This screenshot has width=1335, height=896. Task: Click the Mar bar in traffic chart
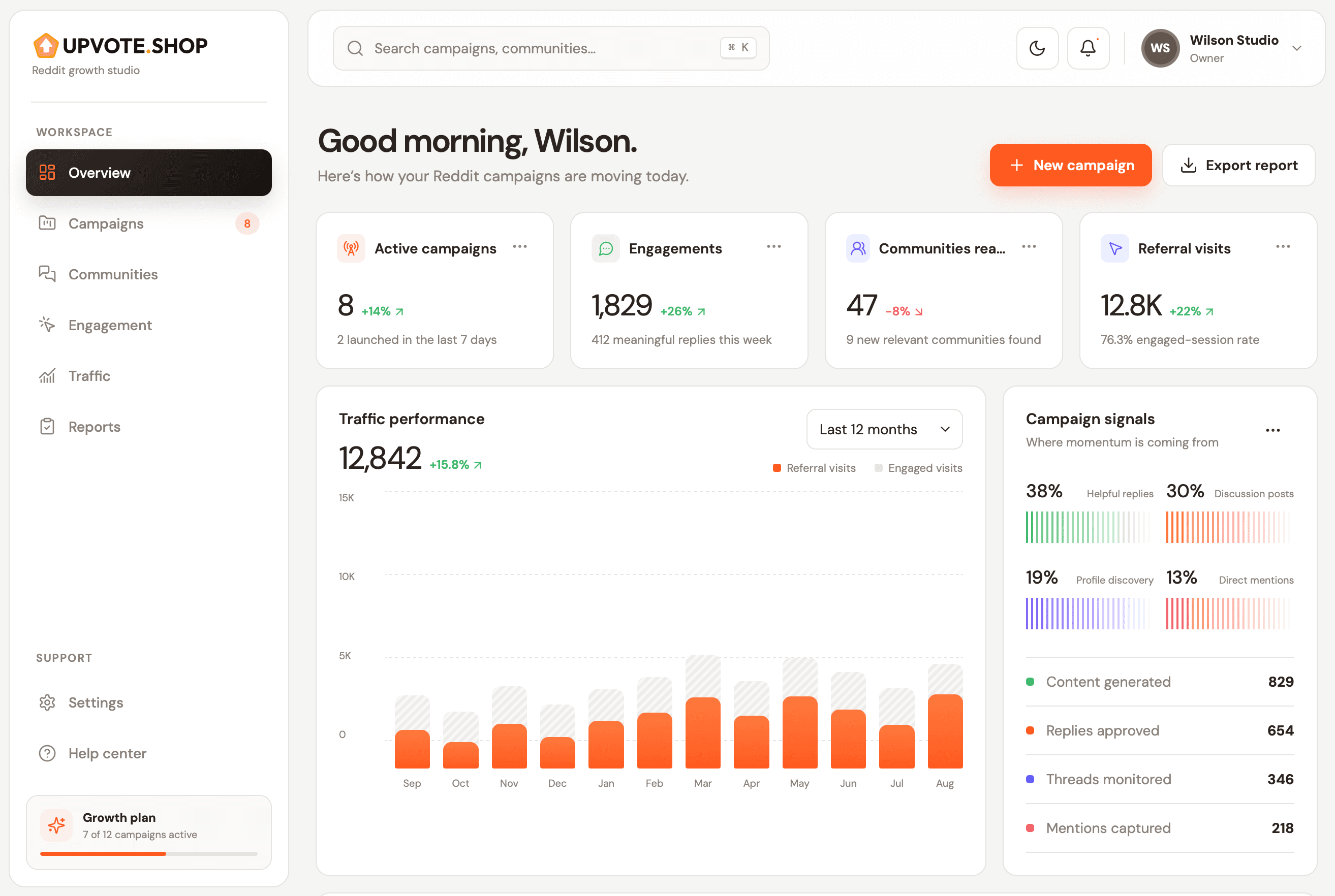click(703, 712)
